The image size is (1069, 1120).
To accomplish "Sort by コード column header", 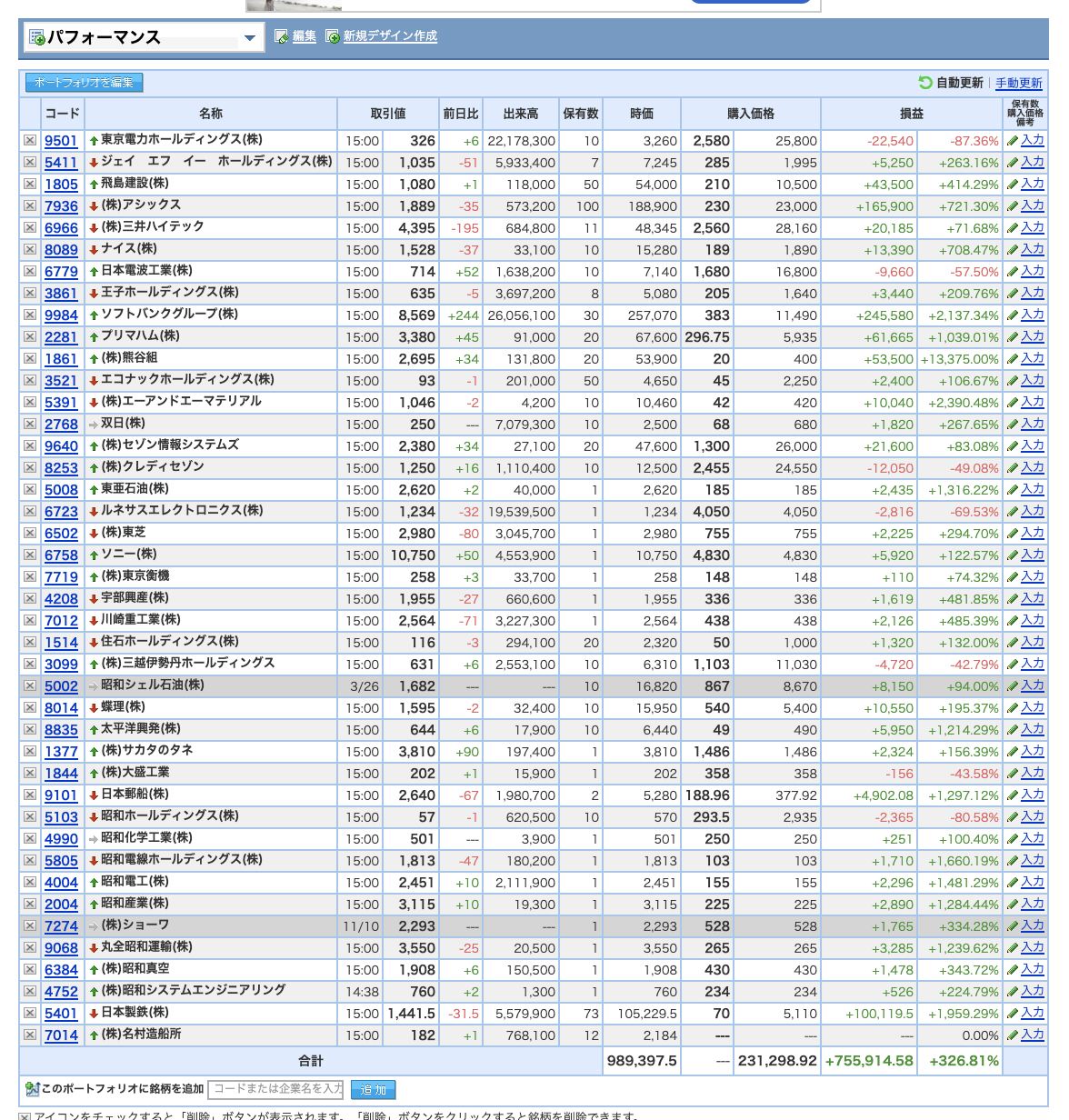I will click(63, 114).
